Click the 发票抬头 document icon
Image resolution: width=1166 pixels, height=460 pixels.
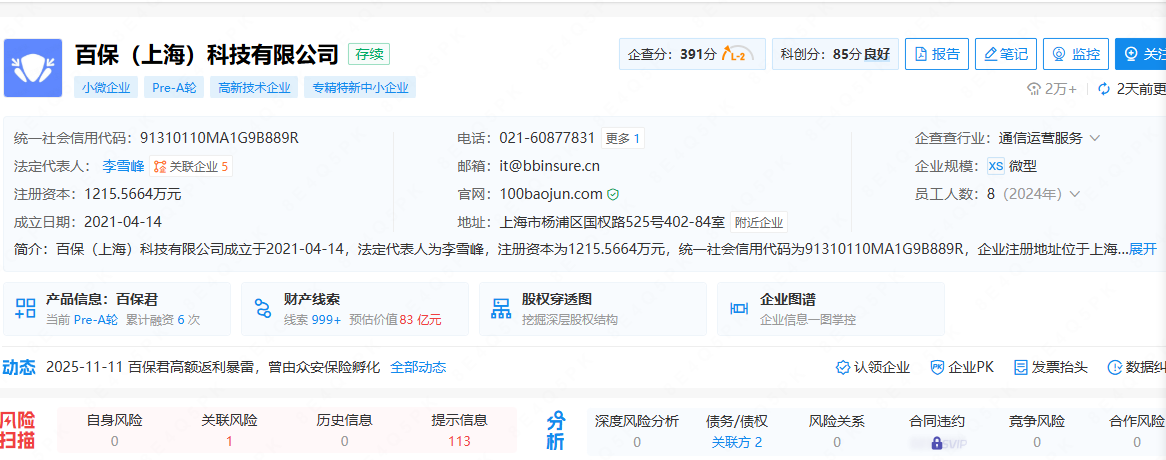(1021, 367)
